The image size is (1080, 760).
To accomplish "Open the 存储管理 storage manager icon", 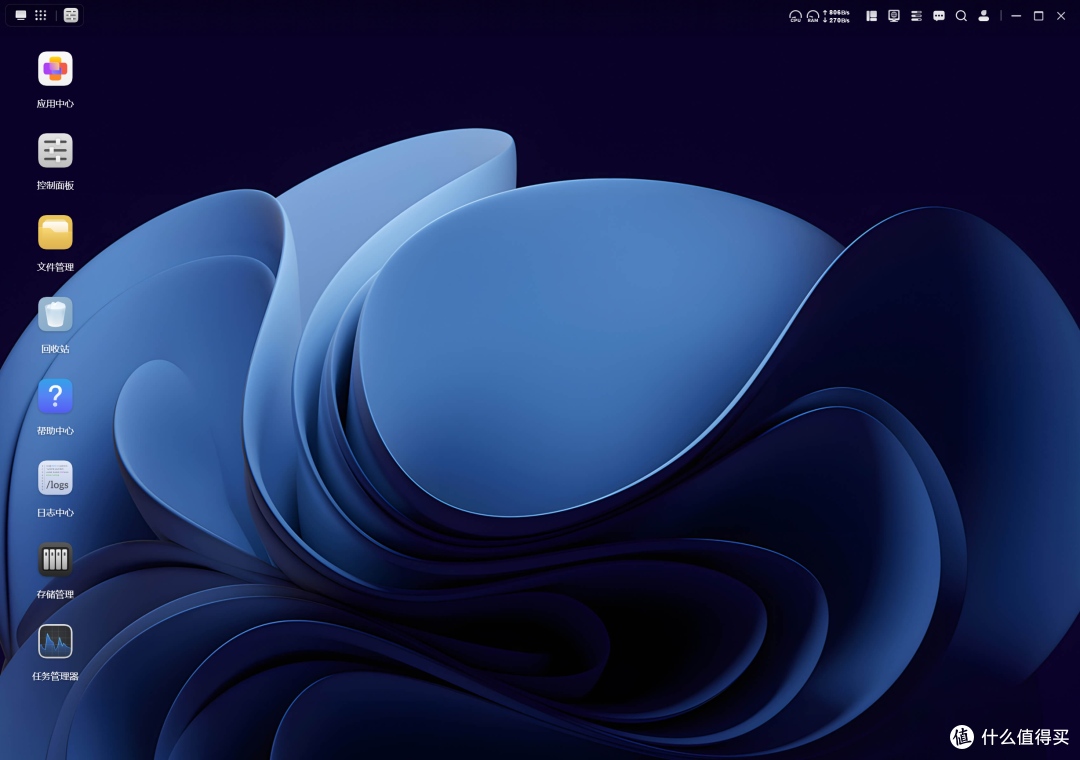I will click(55, 559).
